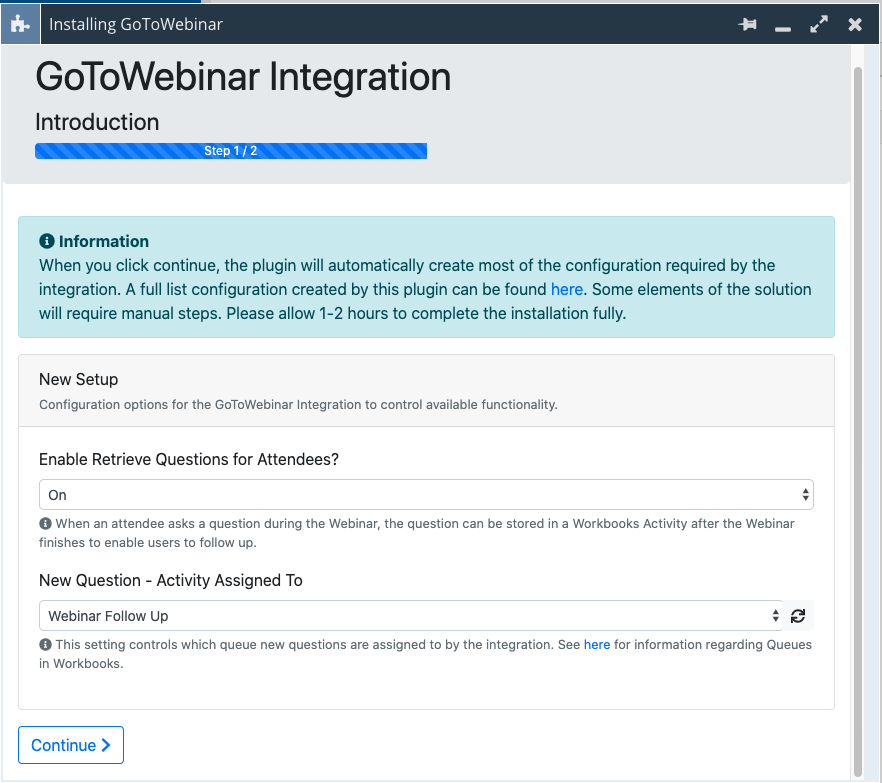882x783 pixels.
Task: Click info icon under Enable Retrieve Questions dropdown
Action: pyautogui.click(x=45, y=524)
